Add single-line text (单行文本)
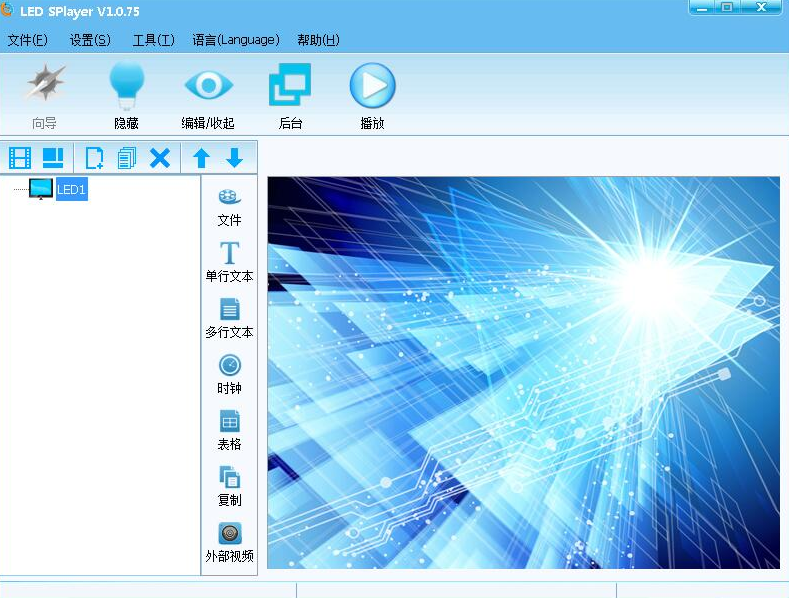 click(x=229, y=262)
